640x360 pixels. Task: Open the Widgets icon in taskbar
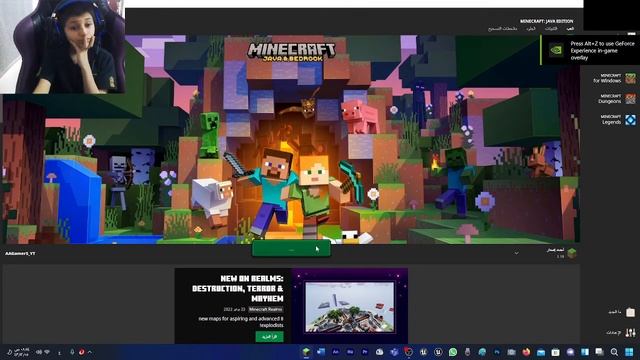tap(585, 352)
